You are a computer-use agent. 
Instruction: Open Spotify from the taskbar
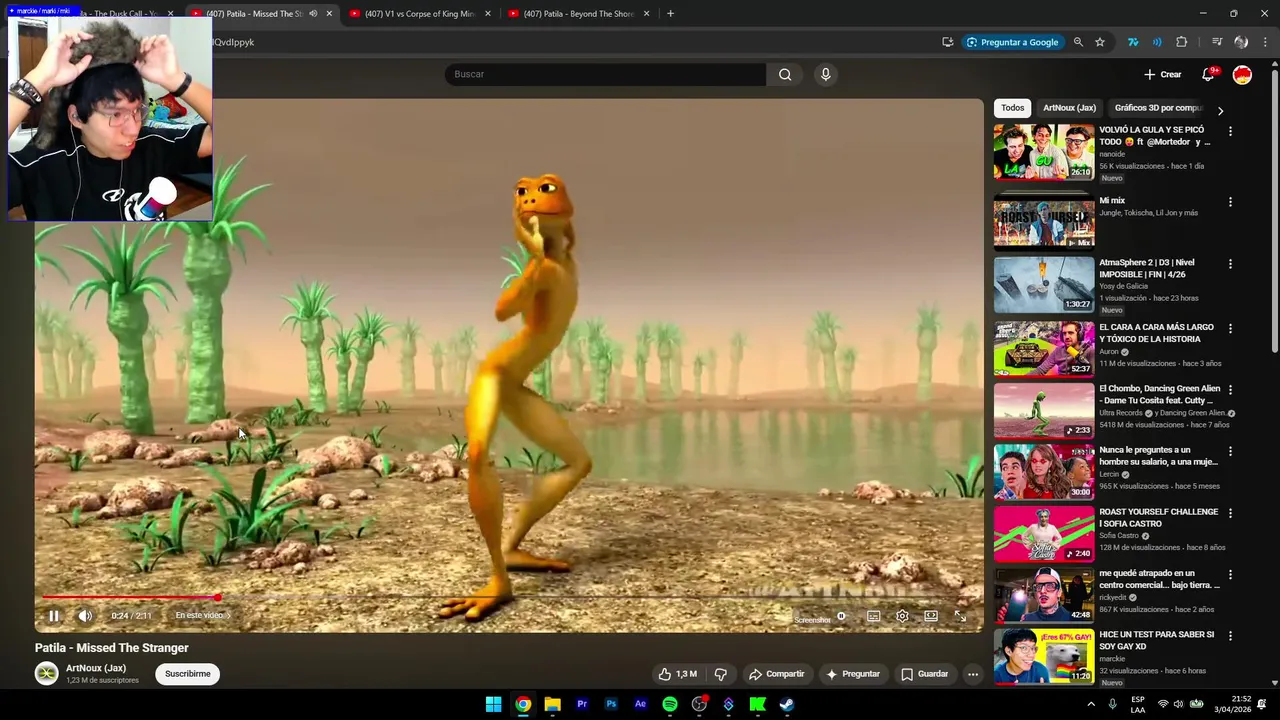coord(670,704)
